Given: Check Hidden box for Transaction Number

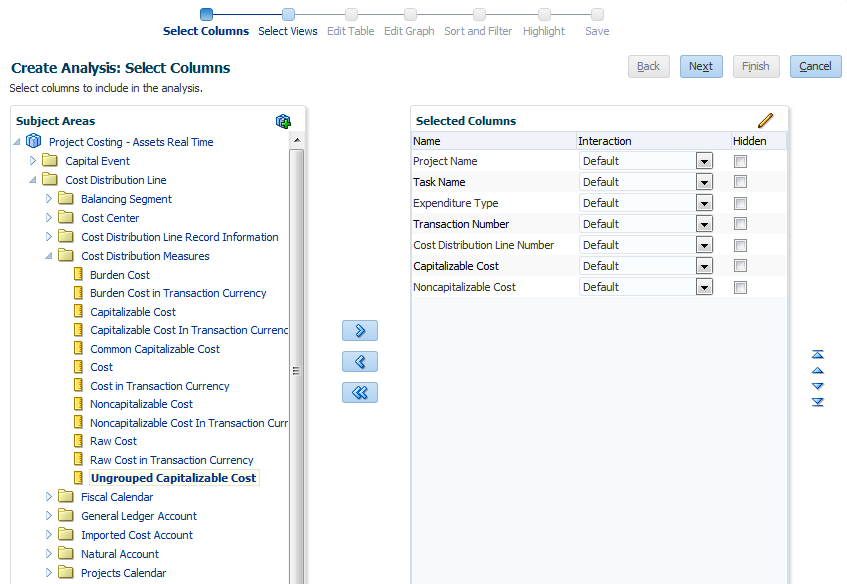Looking at the screenshot, I should click(x=740, y=224).
